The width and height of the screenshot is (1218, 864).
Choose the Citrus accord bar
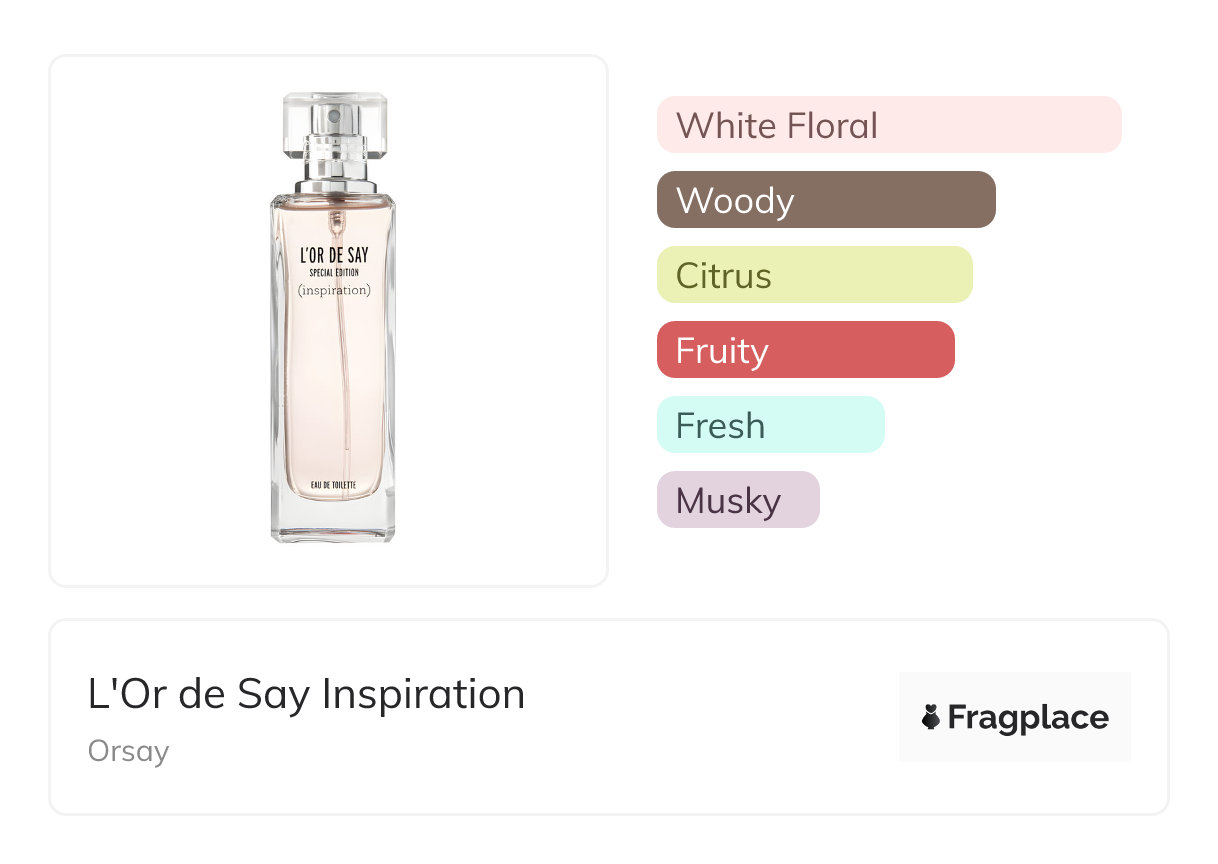coord(814,275)
